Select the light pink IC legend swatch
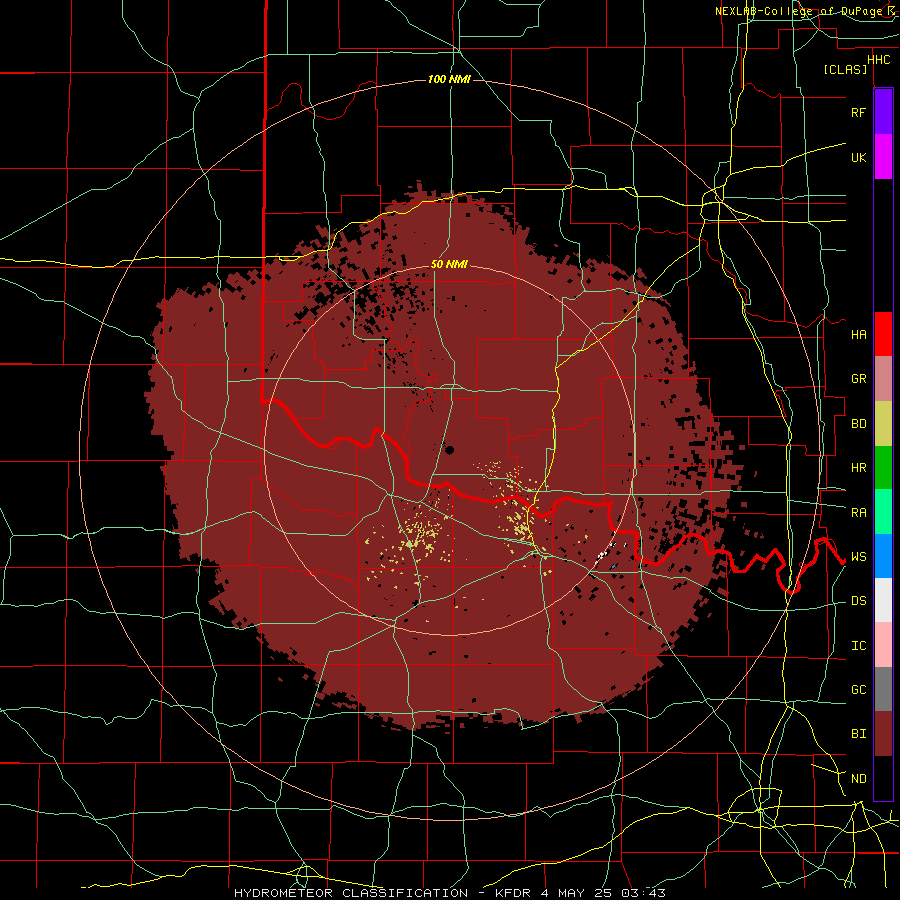This screenshot has width=900, height=900. click(x=883, y=645)
